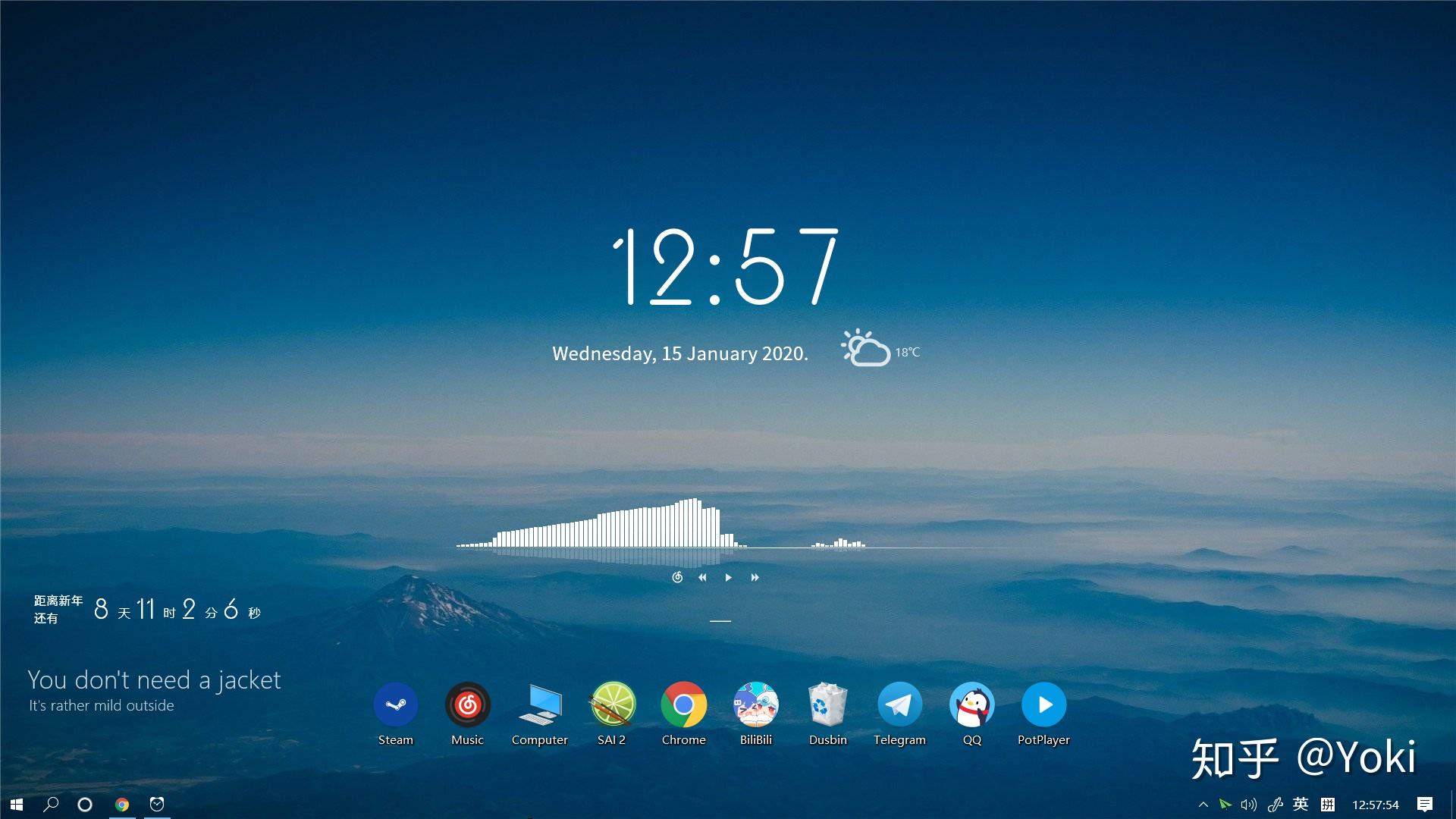Viewport: 1456px width, 819px height.
Task: Play the song in the music widget
Action: coord(728,577)
